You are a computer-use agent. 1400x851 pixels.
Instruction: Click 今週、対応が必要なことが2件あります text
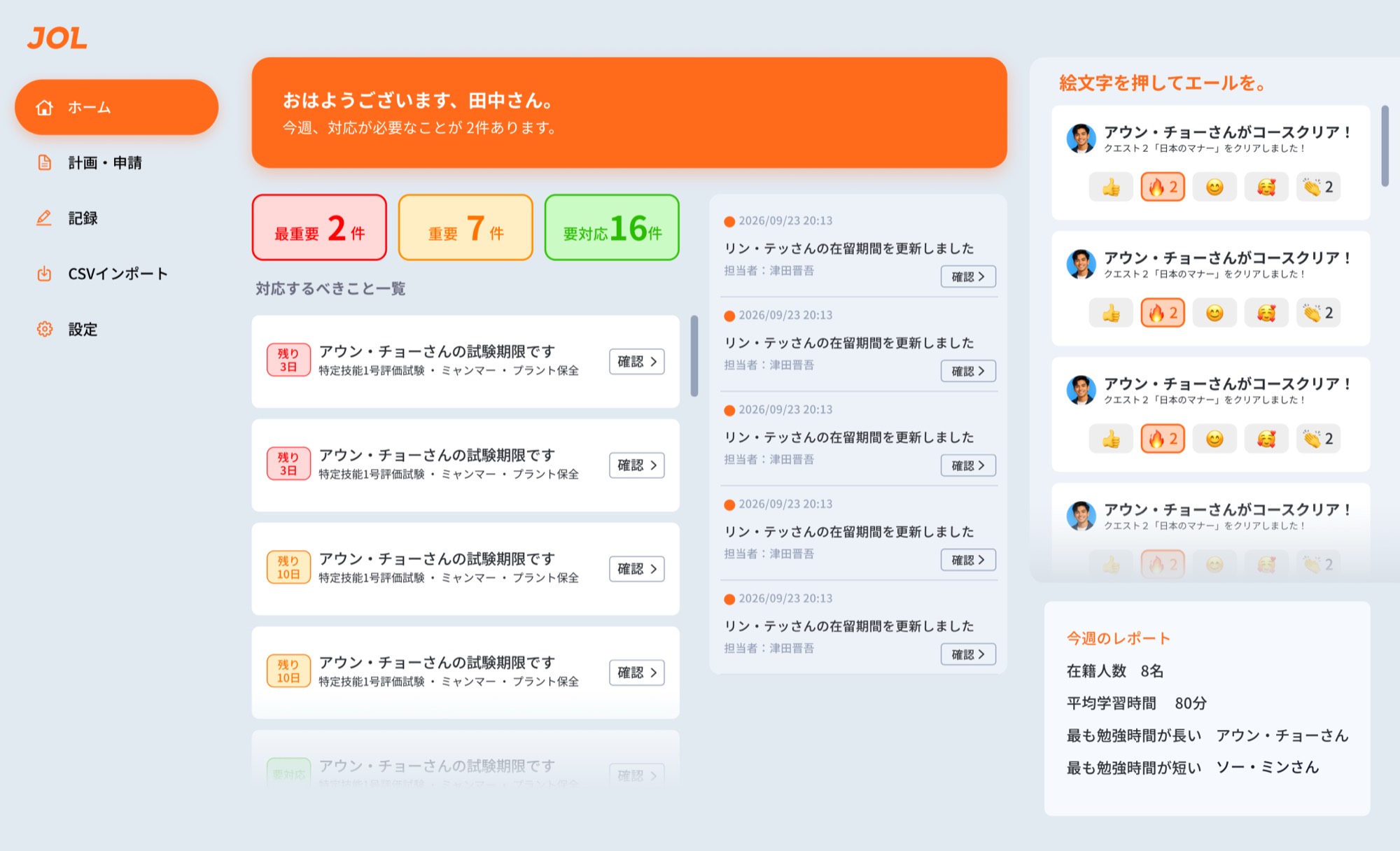tap(420, 128)
